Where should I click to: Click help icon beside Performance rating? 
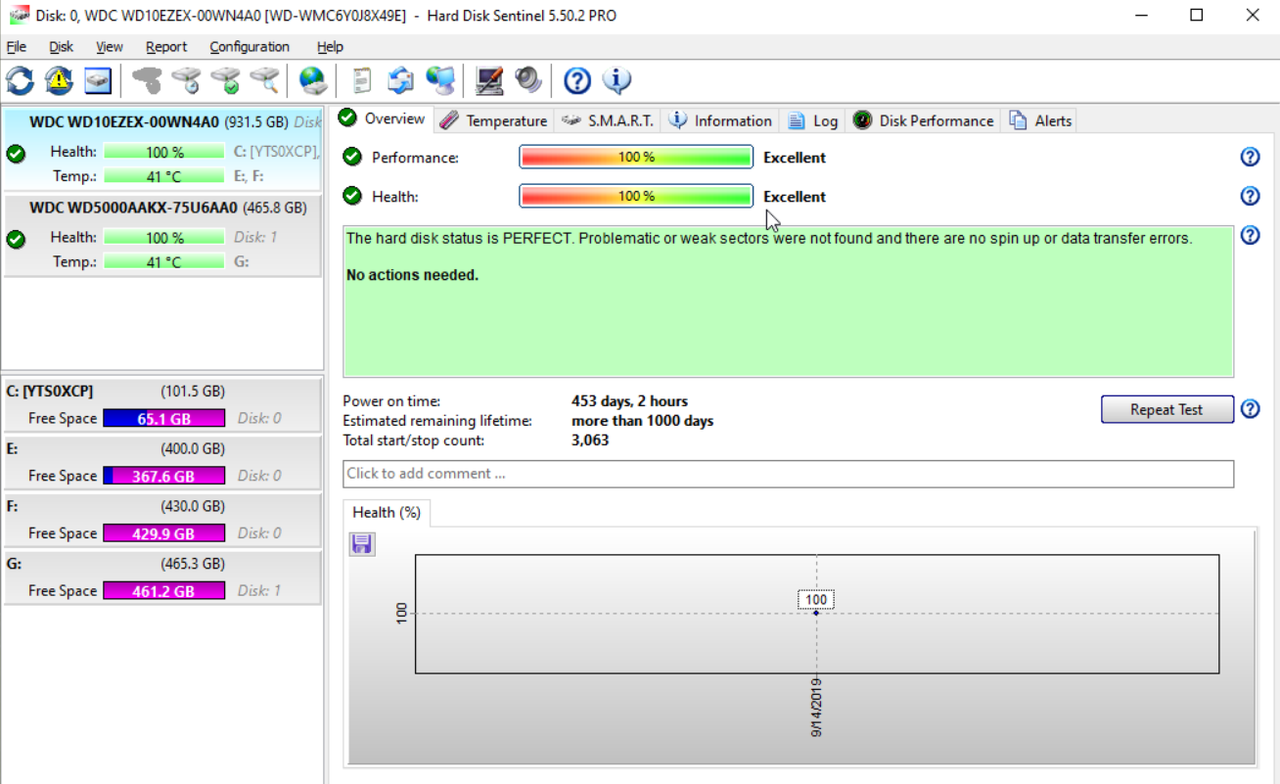[1250, 157]
